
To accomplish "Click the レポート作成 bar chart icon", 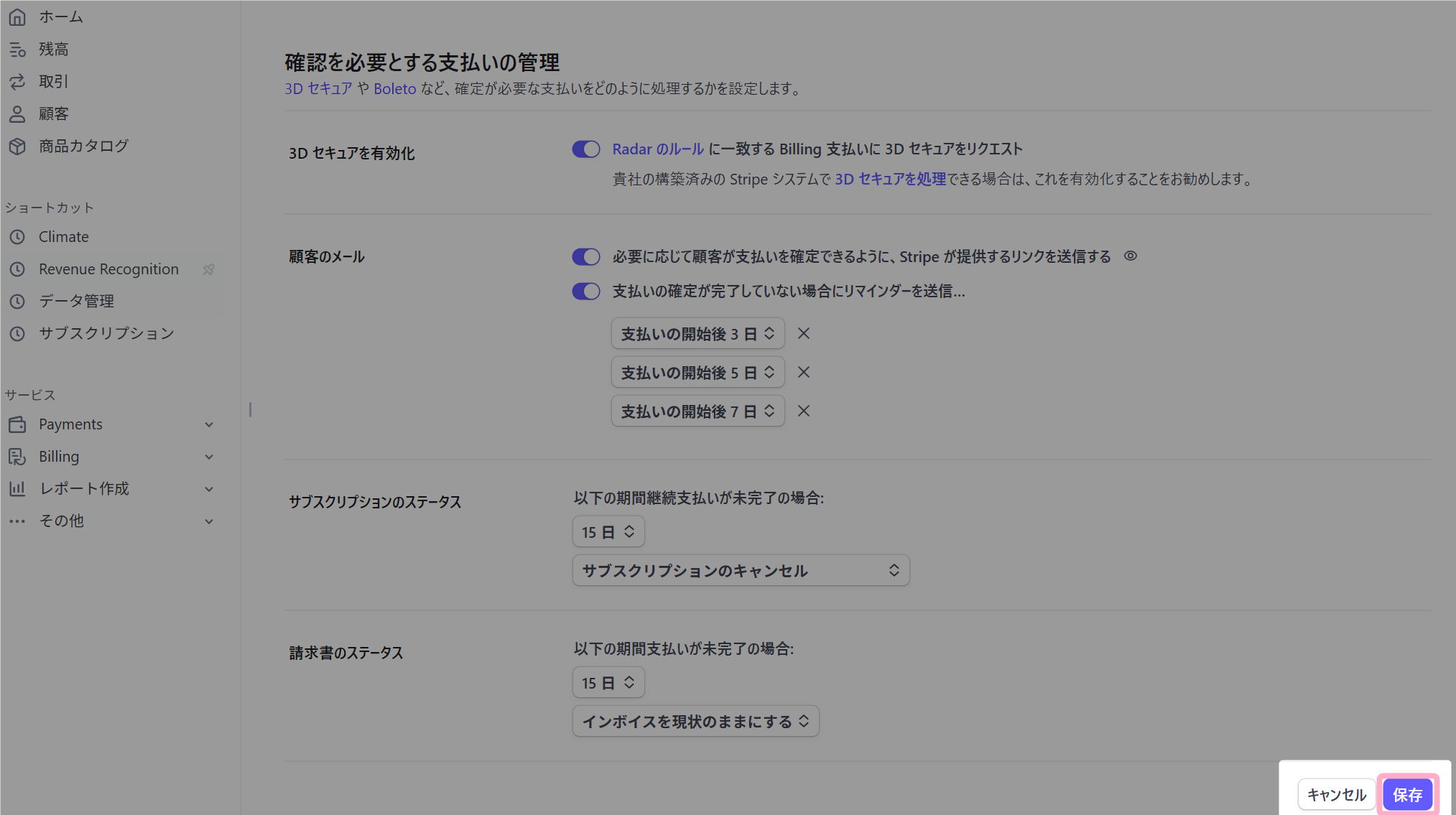I will click(17, 489).
